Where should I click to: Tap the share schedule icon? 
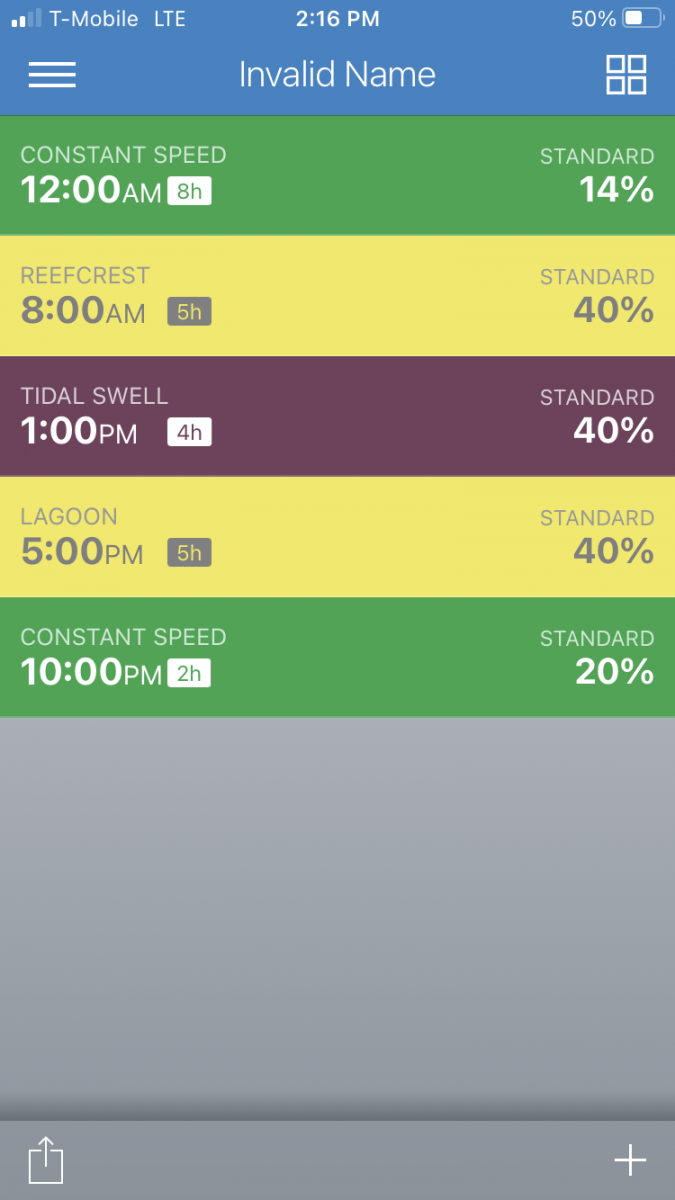[45, 1161]
